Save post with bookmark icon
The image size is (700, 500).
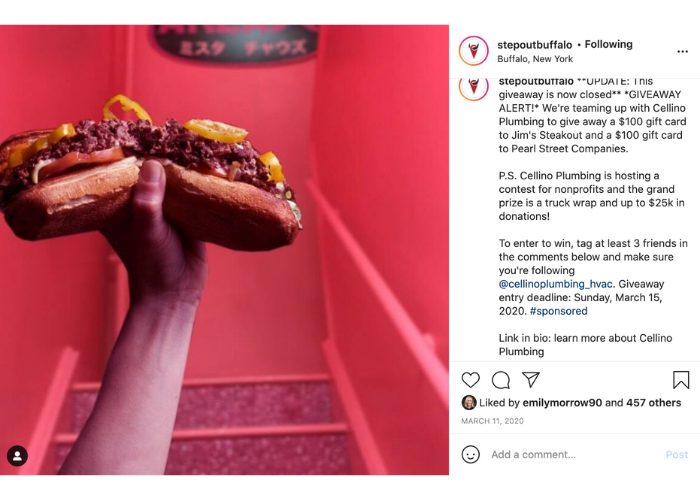point(681,380)
